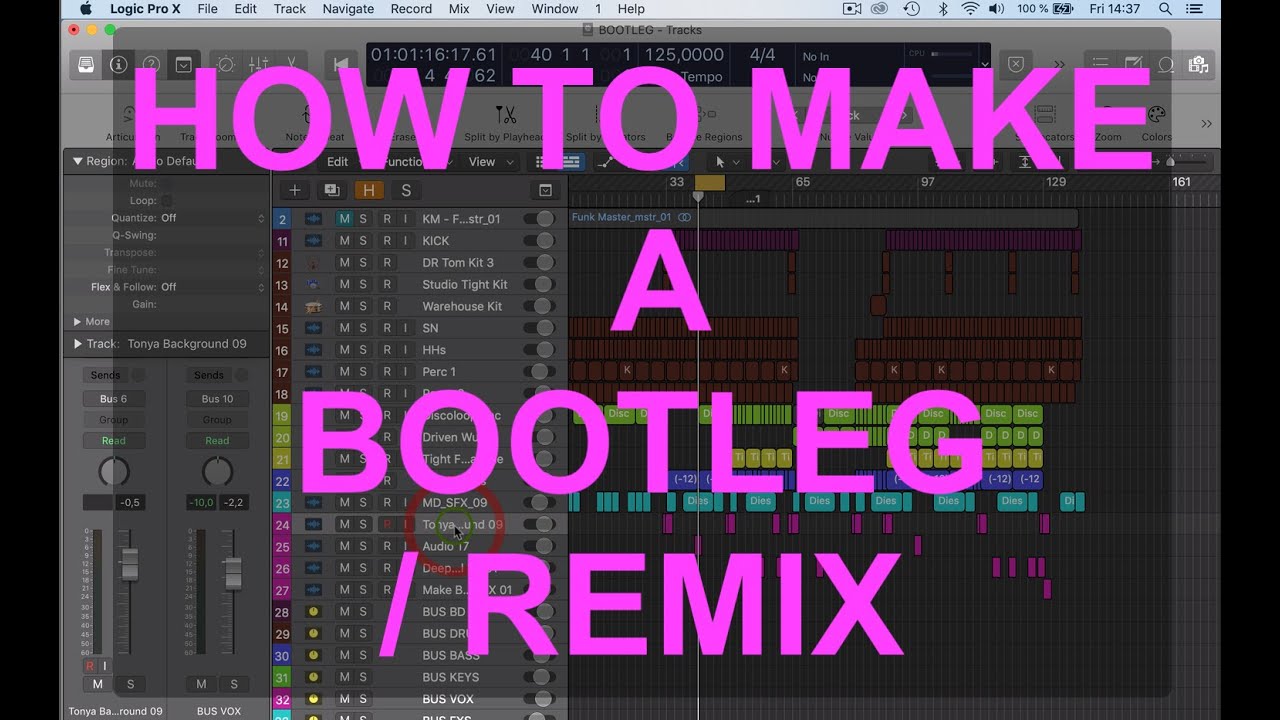Add a new track with plus button

point(294,190)
